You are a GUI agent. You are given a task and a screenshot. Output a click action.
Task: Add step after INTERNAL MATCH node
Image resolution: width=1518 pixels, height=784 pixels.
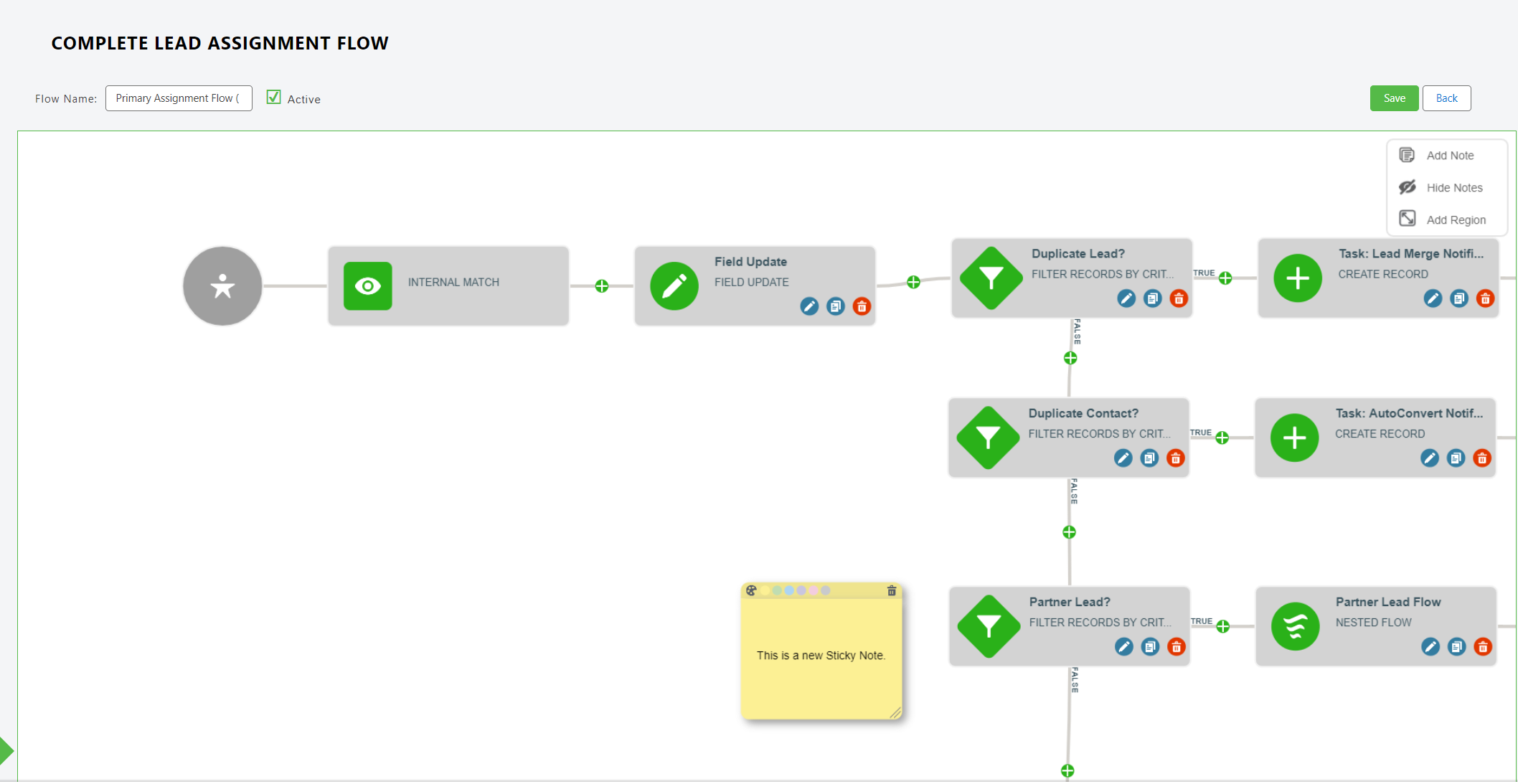pos(602,286)
